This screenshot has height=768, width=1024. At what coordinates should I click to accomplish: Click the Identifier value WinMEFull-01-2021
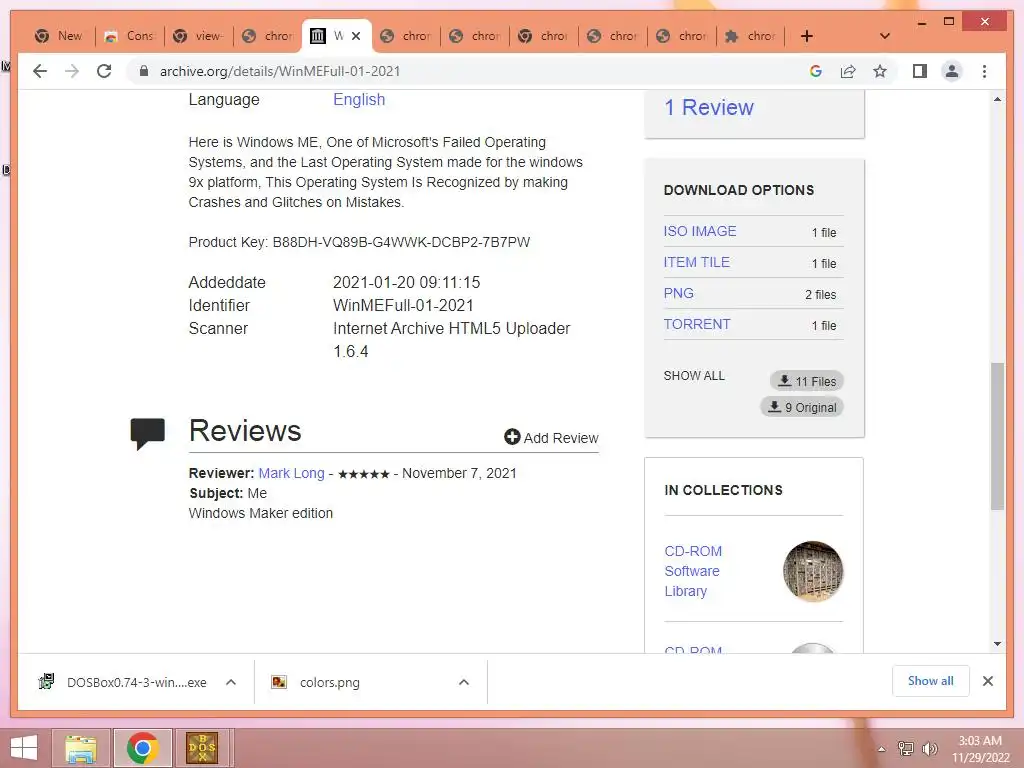tap(403, 305)
